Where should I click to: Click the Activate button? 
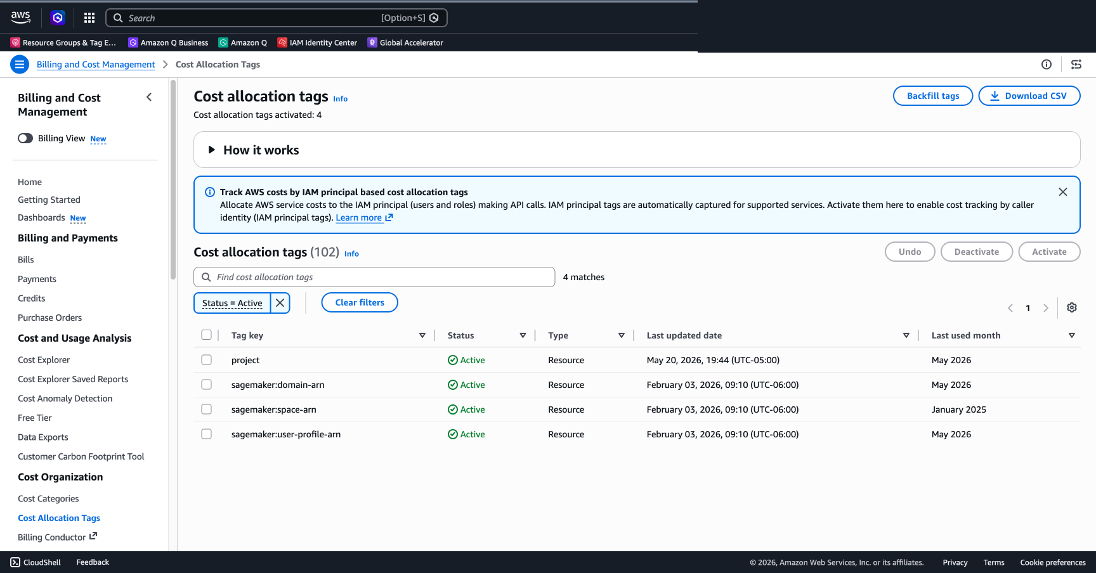coord(1049,252)
